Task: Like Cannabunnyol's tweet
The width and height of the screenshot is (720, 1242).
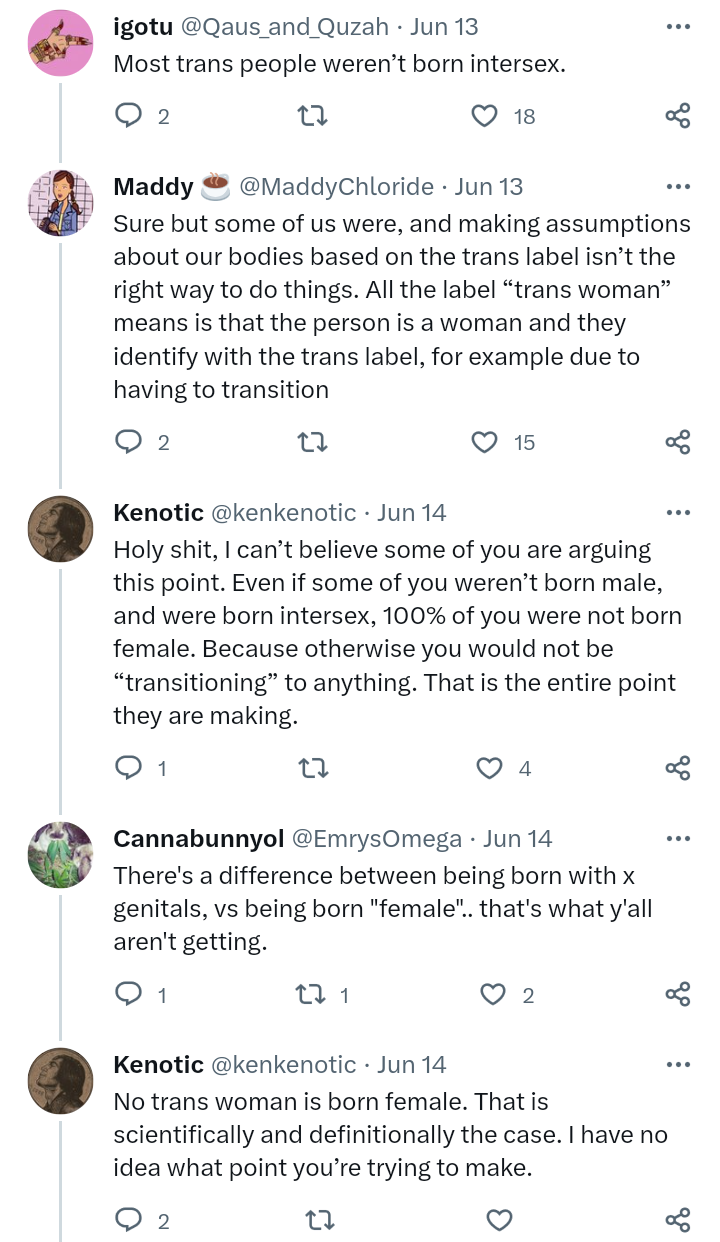Action: tap(493, 994)
